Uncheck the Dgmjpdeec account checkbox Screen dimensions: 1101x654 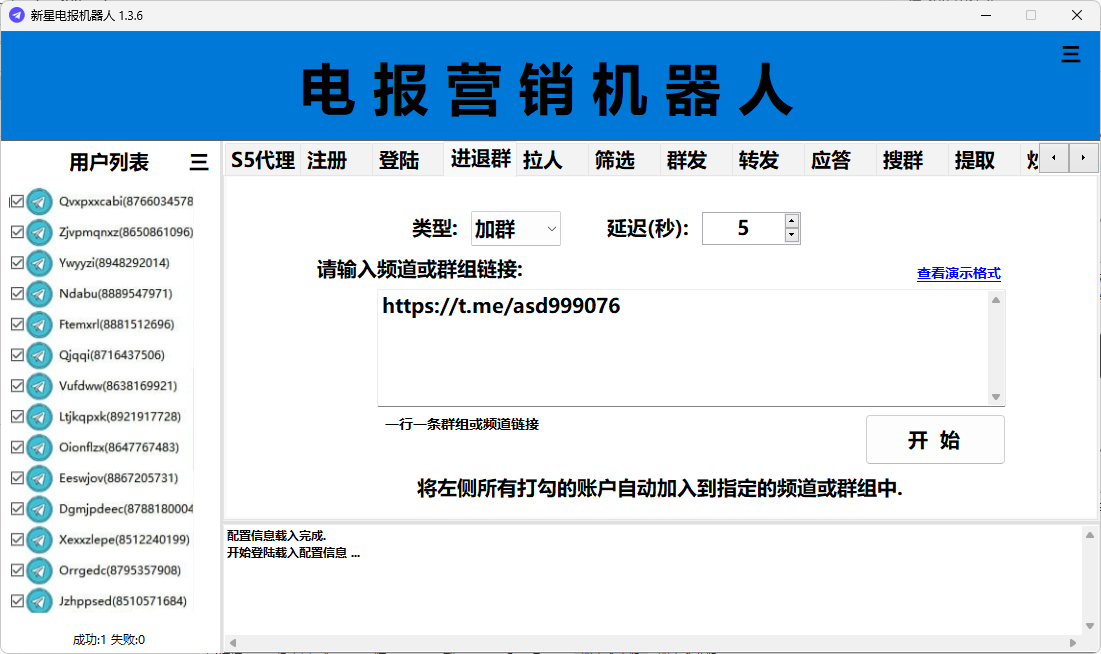pyautogui.click(x=18, y=509)
